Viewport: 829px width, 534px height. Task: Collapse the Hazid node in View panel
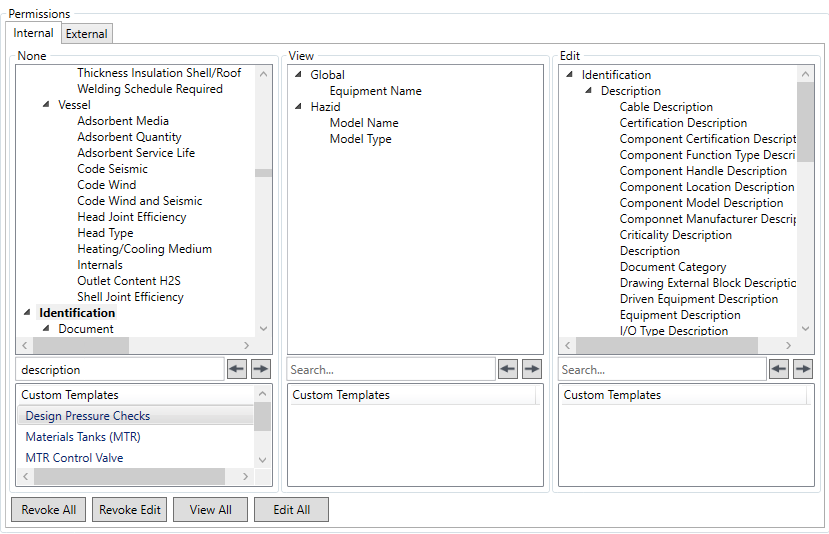tap(298, 107)
